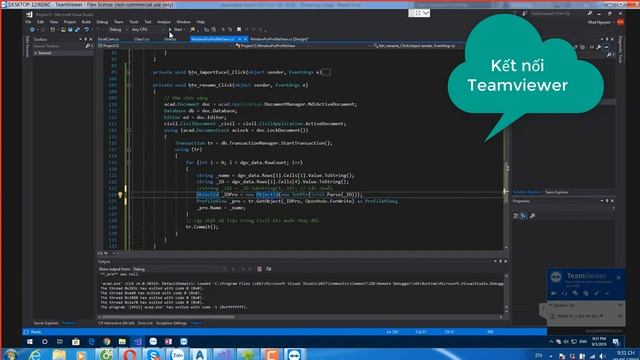Open the Any CPU platform dropdown

pos(148,30)
